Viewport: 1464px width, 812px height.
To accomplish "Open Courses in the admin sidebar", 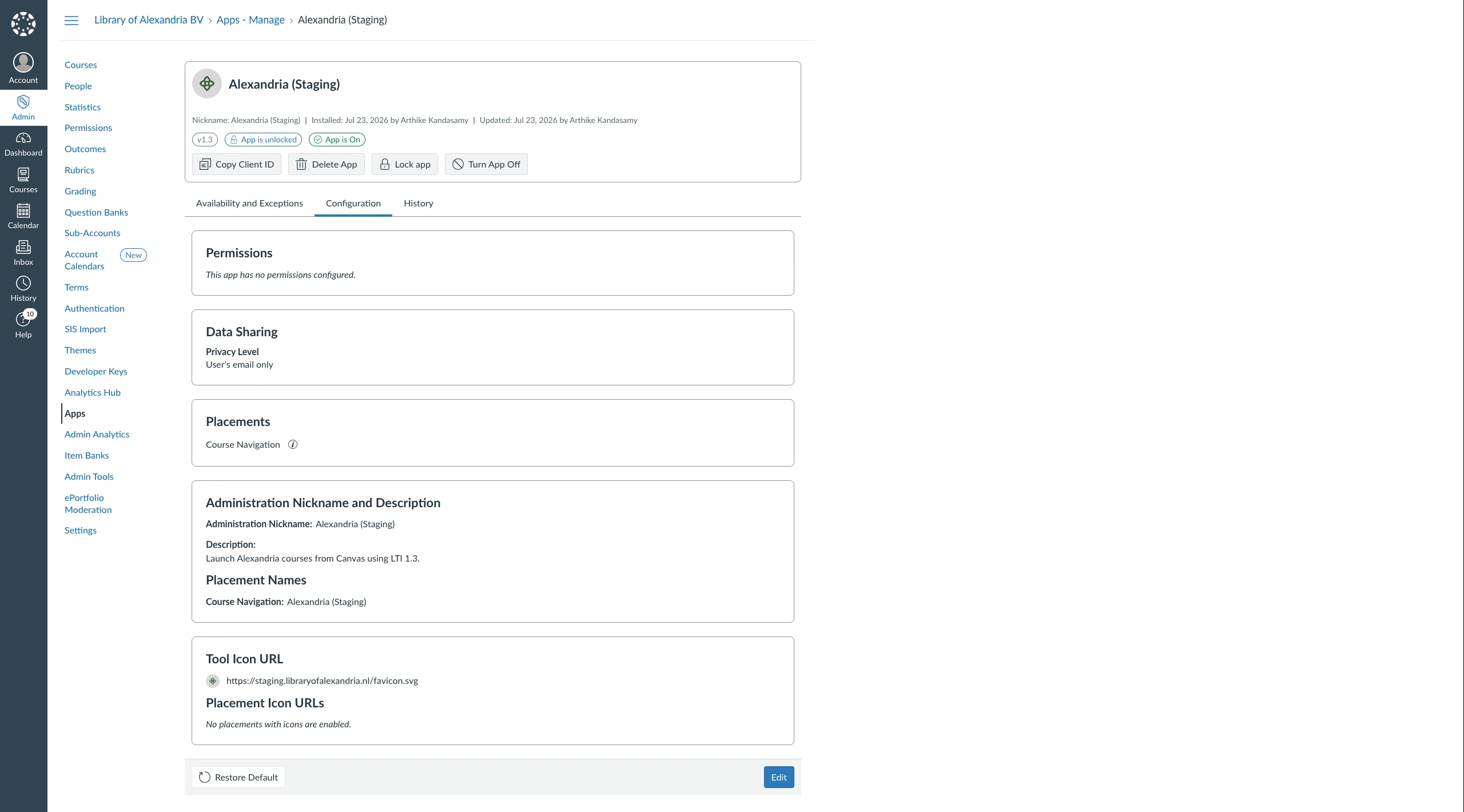I will [x=81, y=65].
